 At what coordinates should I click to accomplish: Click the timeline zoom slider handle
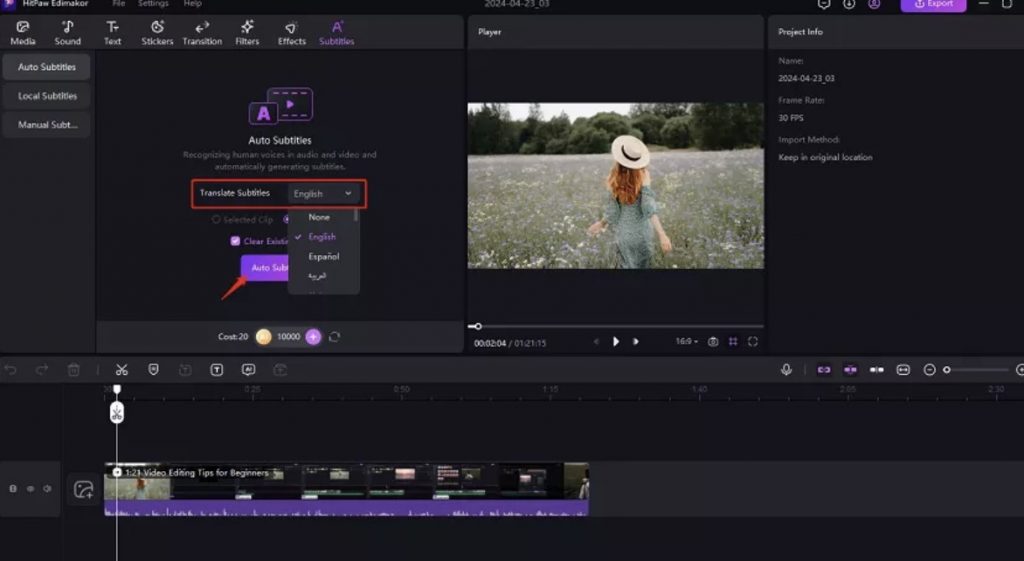point(947,370)
